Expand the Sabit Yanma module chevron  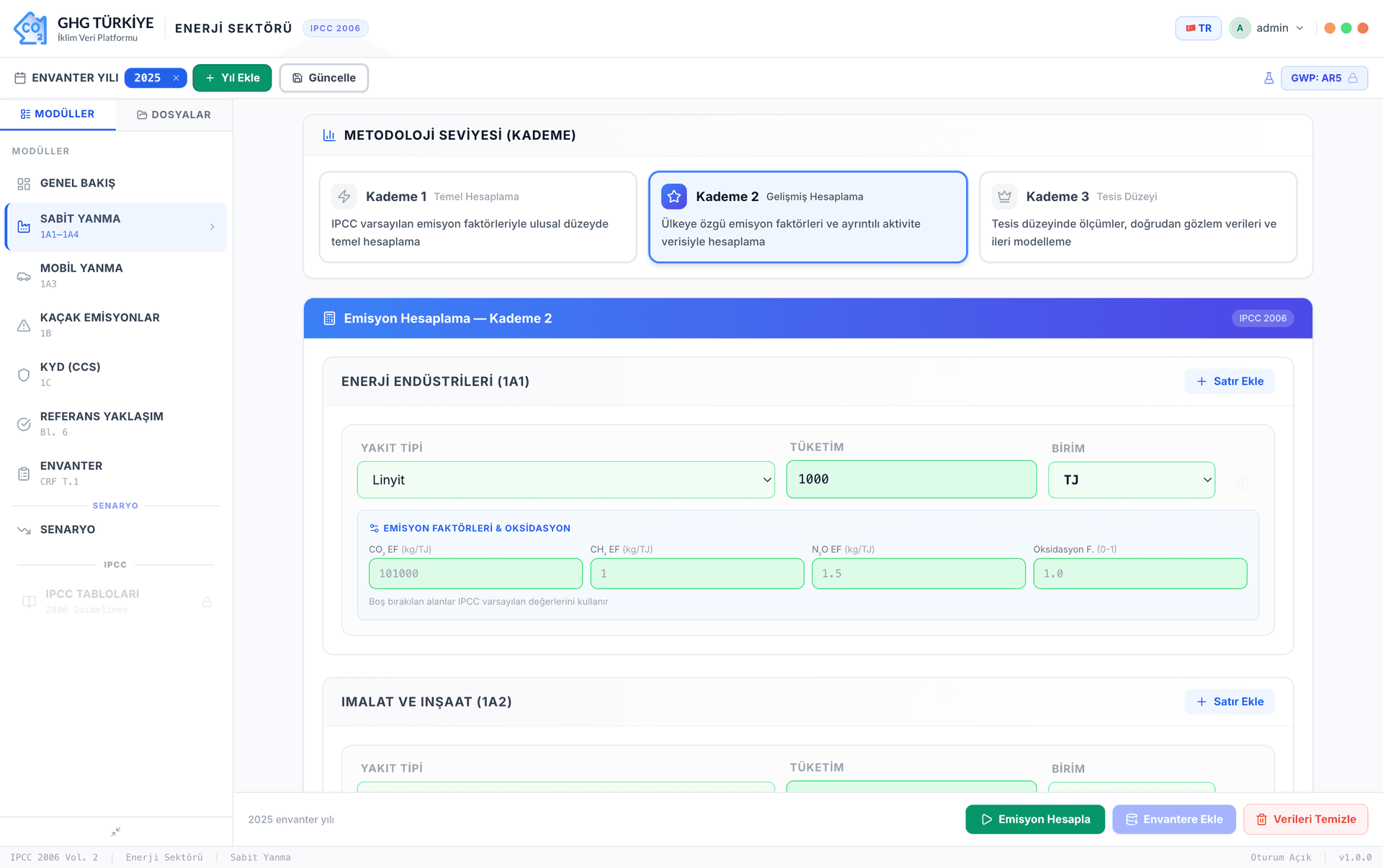pos(212,227)
